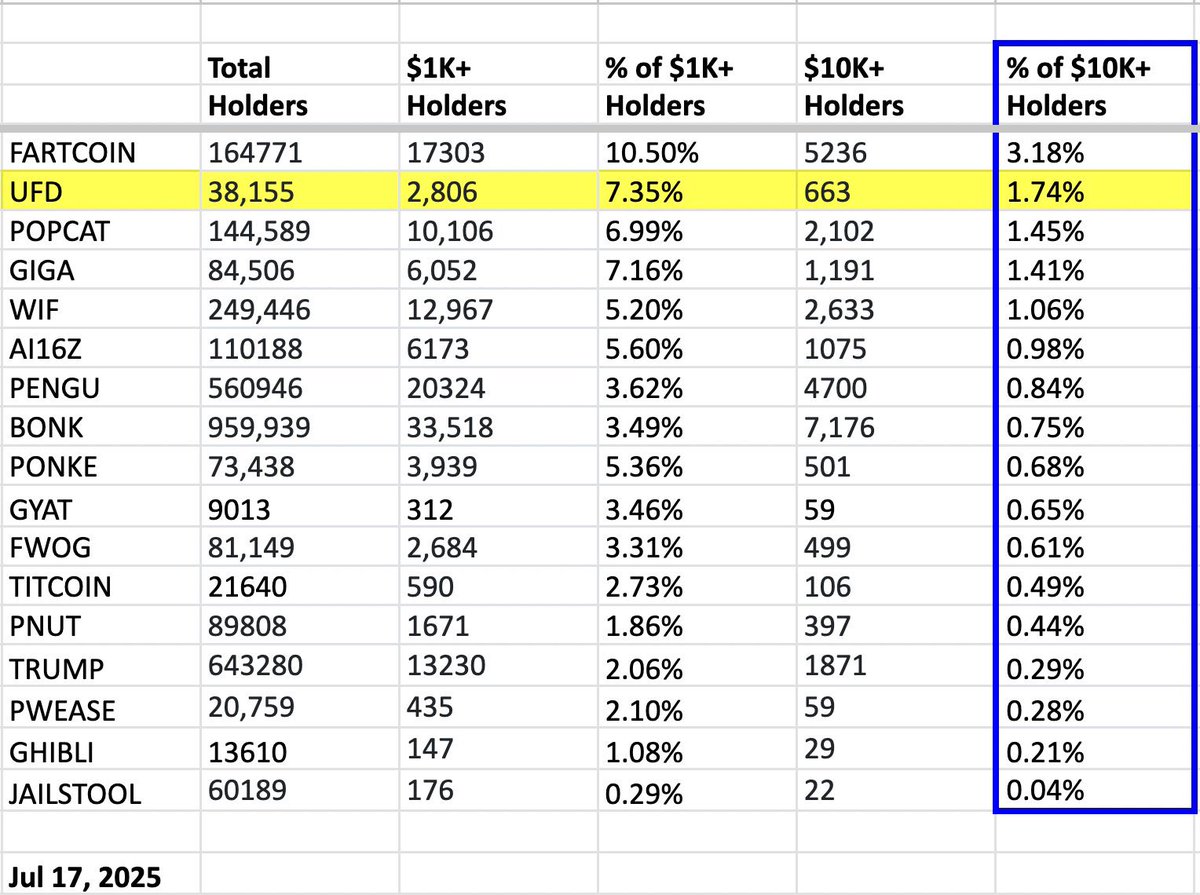Viewport: 1200px width, 895px height.
Task: Click the BONK name cell
Action: [x=100, y=427]
